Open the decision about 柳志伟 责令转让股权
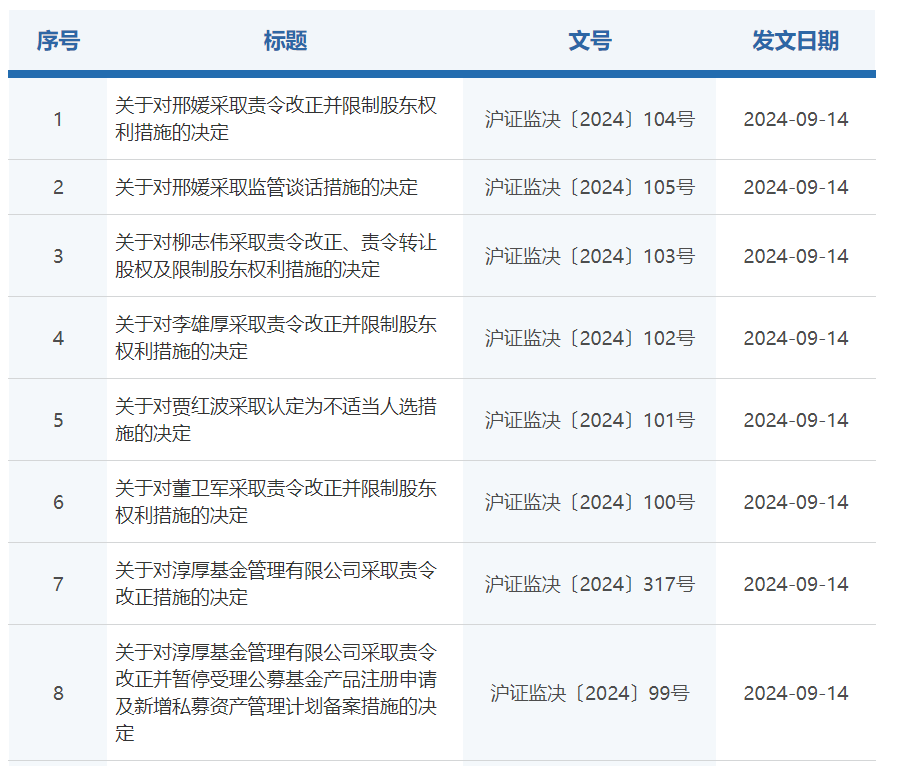 (x=275, y=256)
